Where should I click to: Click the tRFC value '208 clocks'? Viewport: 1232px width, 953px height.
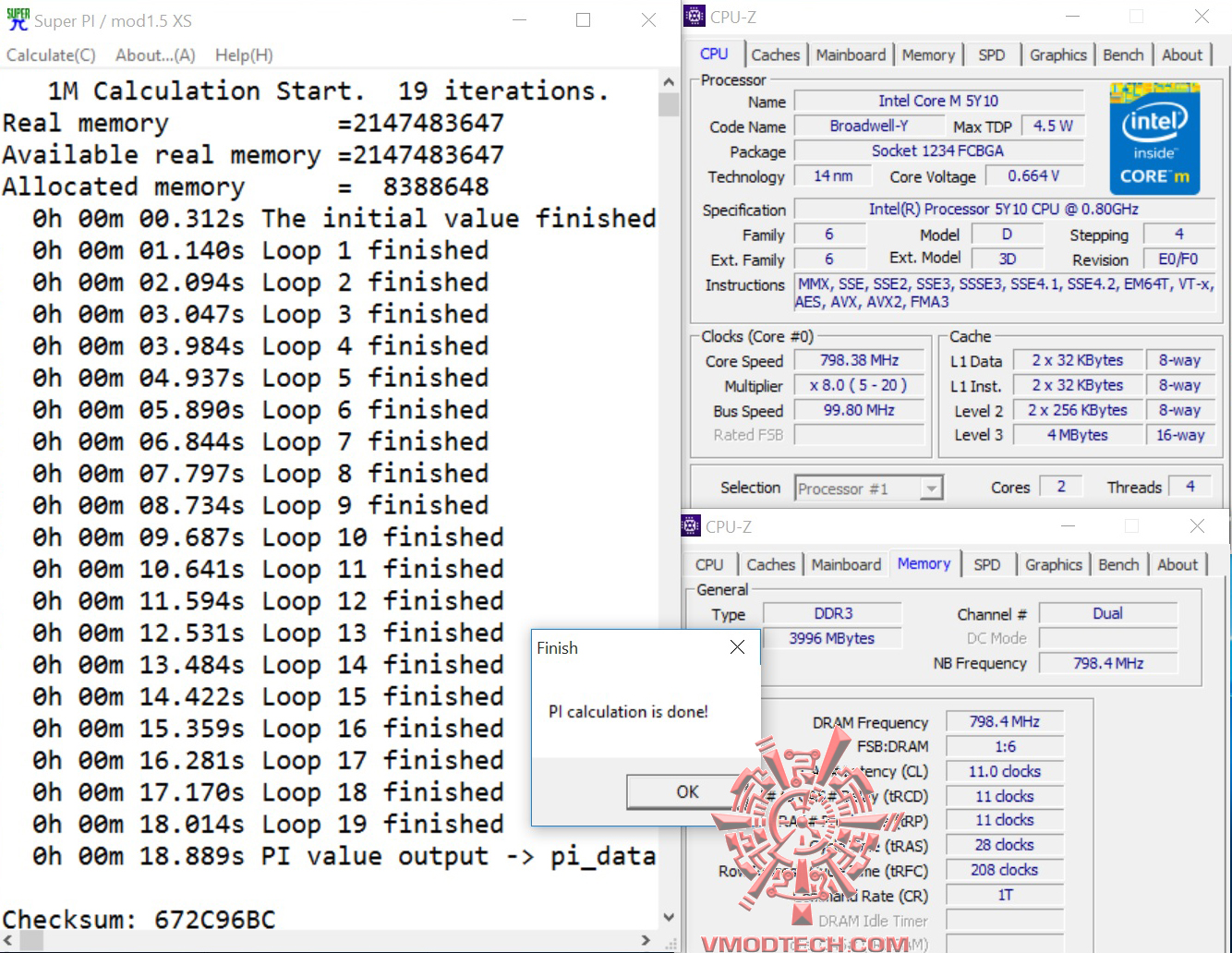[1005, 870]
